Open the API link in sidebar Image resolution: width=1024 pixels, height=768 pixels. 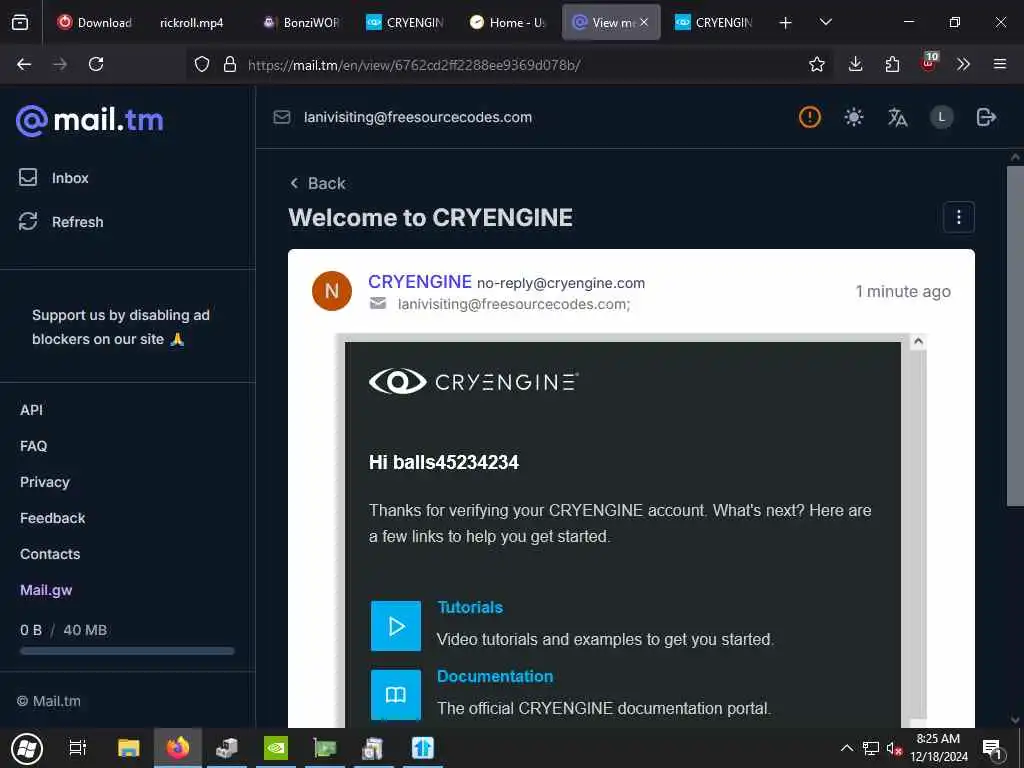pos(31,410)
